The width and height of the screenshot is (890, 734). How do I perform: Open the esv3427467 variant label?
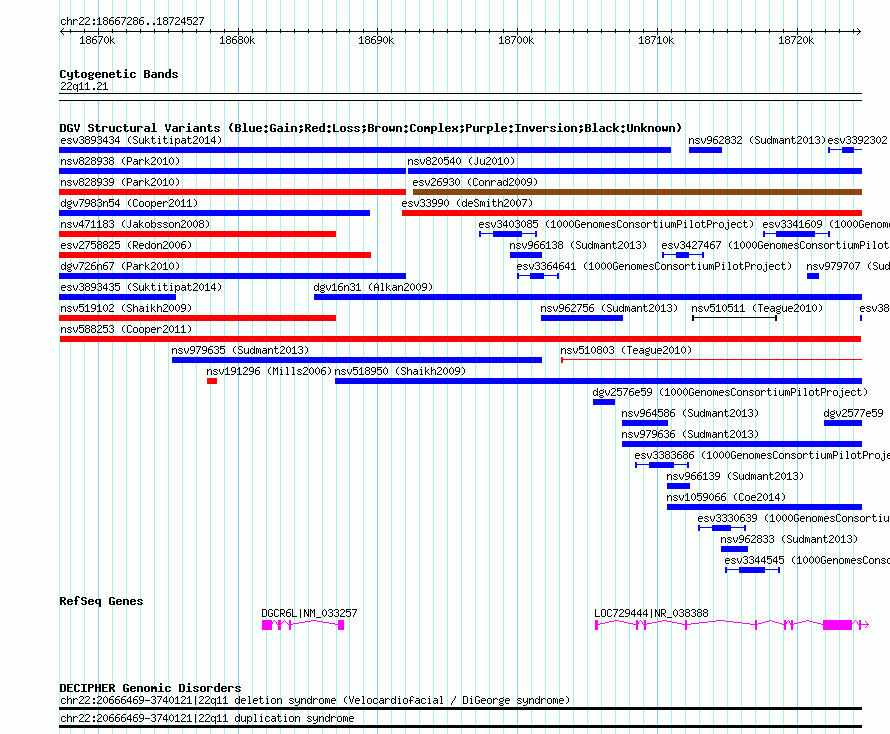[x=775, y=245]
